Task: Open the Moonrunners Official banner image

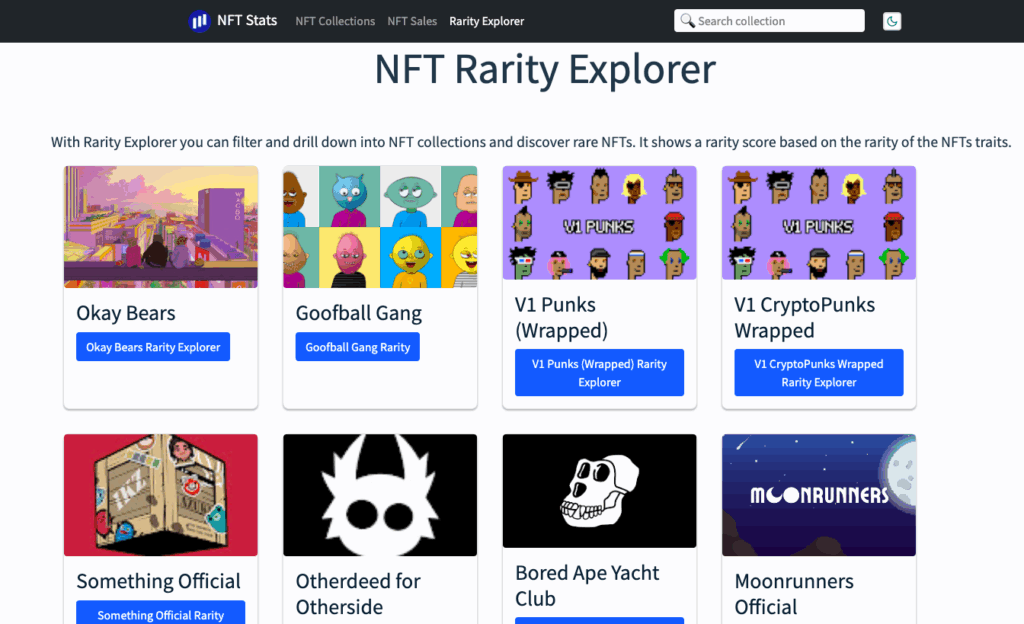Action: coord(818,495)
